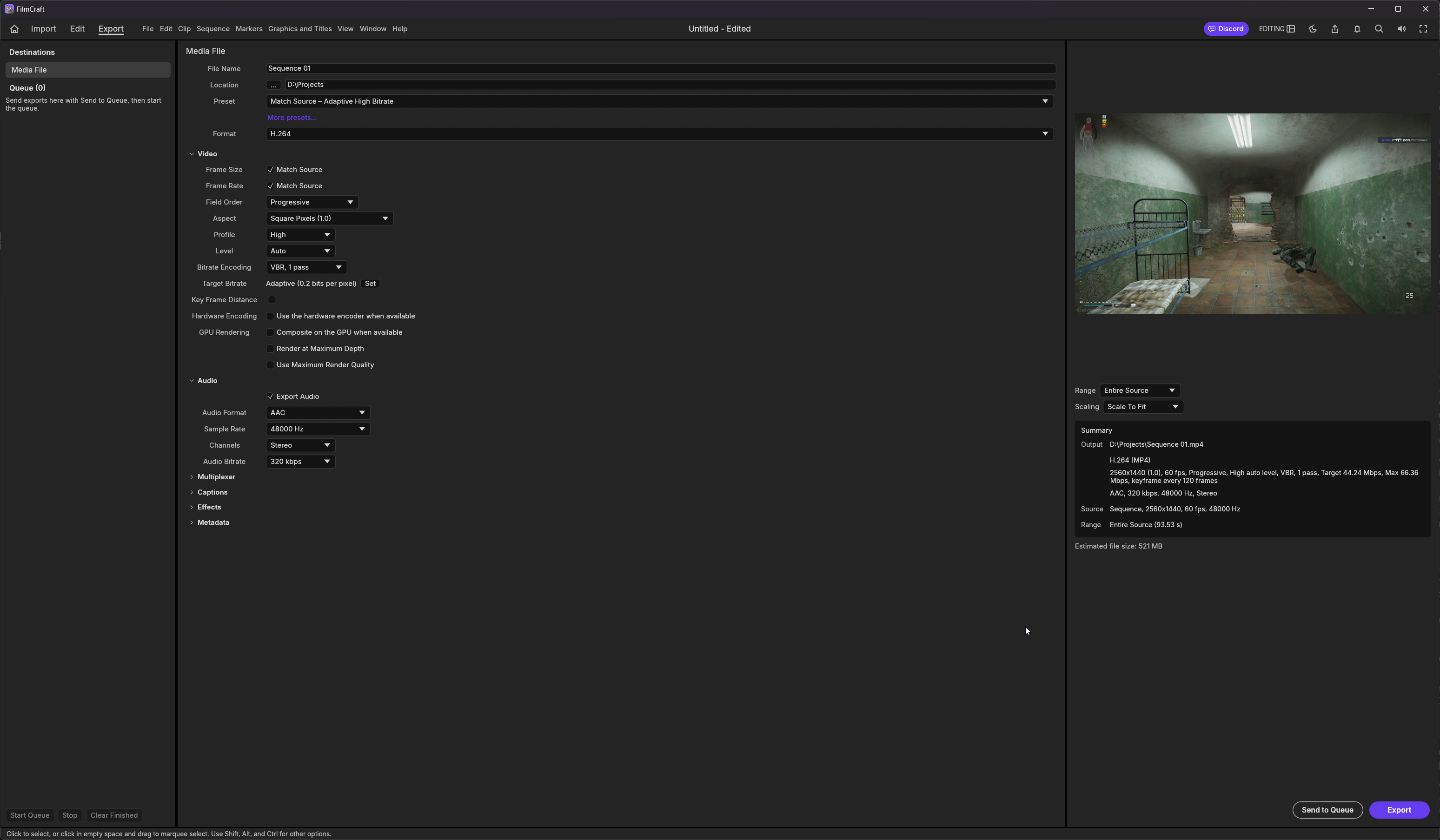This screenshot has width=1440, height=840.
Task: Click the Send to Queue button
Action: point(1327,810)
